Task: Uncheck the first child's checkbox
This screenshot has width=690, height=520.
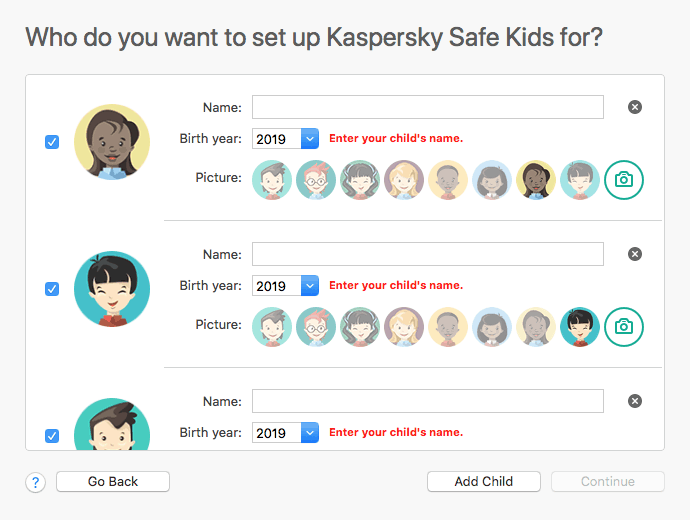Action: click(x=52, y=142)
